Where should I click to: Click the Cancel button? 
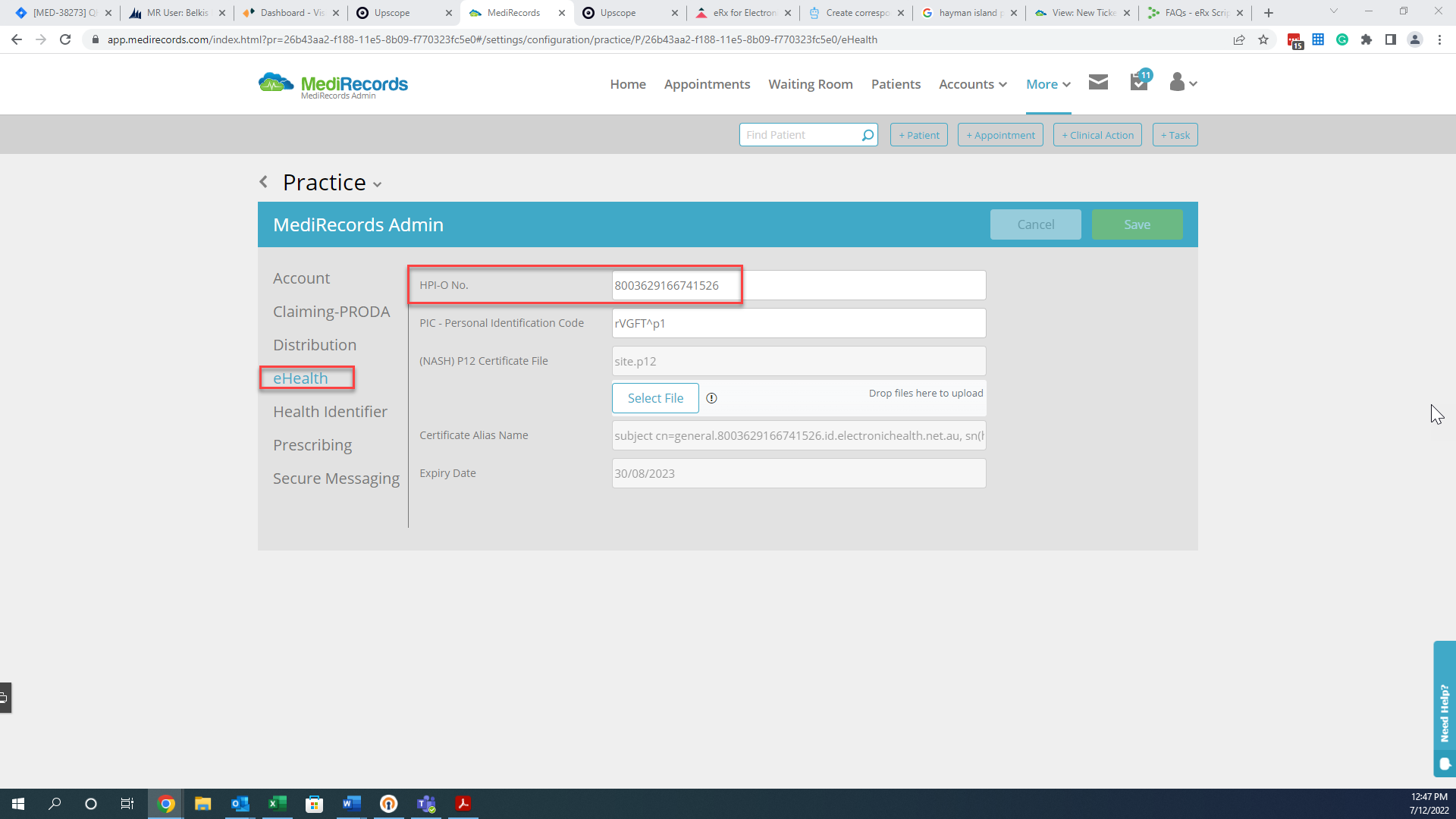point(1035,224)
